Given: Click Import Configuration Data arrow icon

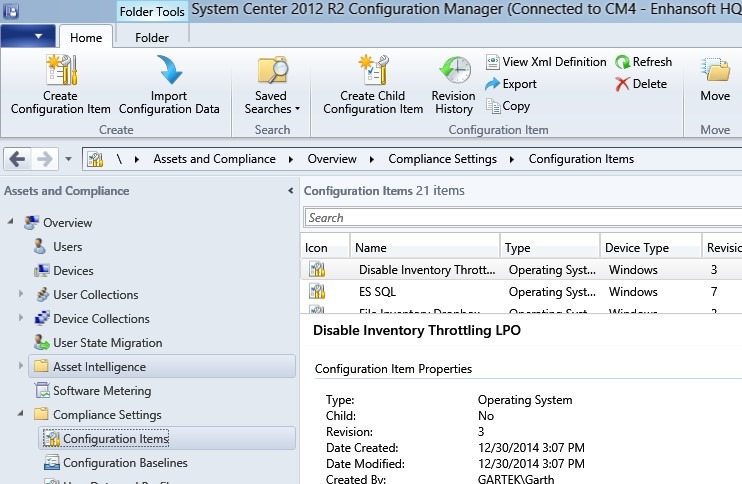Looking at the screenshot, I should (x=169, y=70).
